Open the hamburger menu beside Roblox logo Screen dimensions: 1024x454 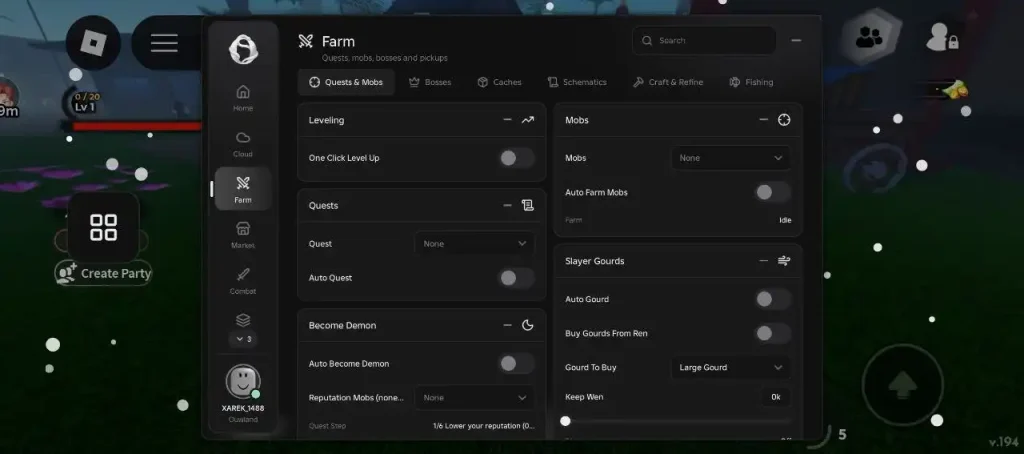tap(164, 42)
